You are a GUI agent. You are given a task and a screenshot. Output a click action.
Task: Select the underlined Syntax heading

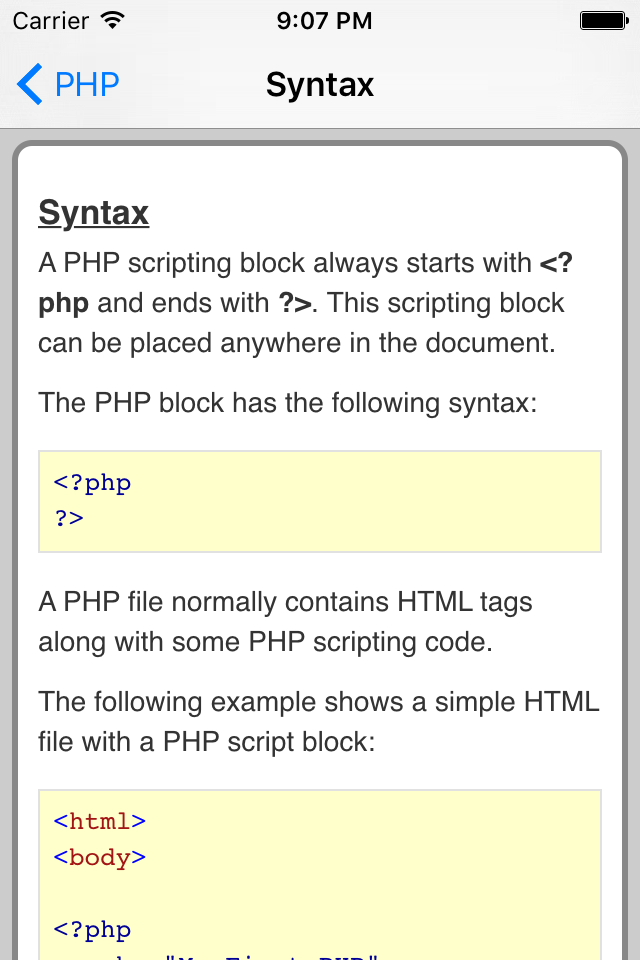click(x=93, y=212)
